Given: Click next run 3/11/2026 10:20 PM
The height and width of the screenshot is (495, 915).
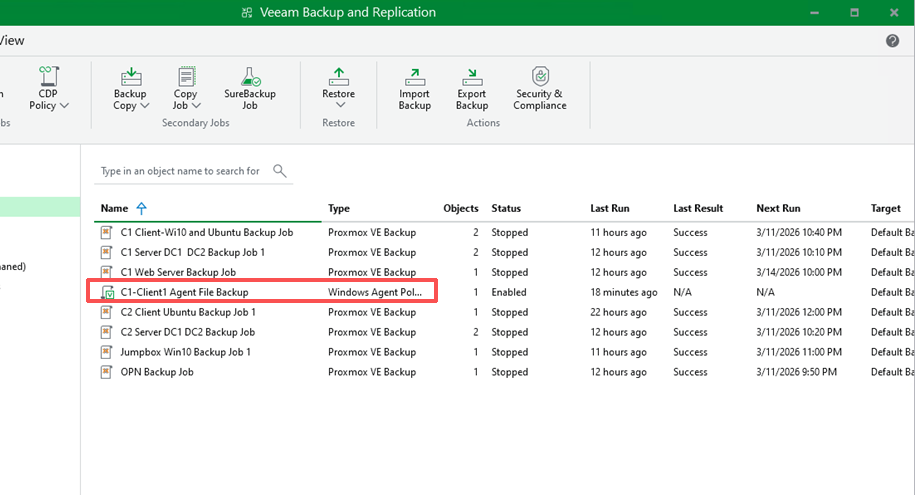Looking at the screenshot, I should (799, 332).
